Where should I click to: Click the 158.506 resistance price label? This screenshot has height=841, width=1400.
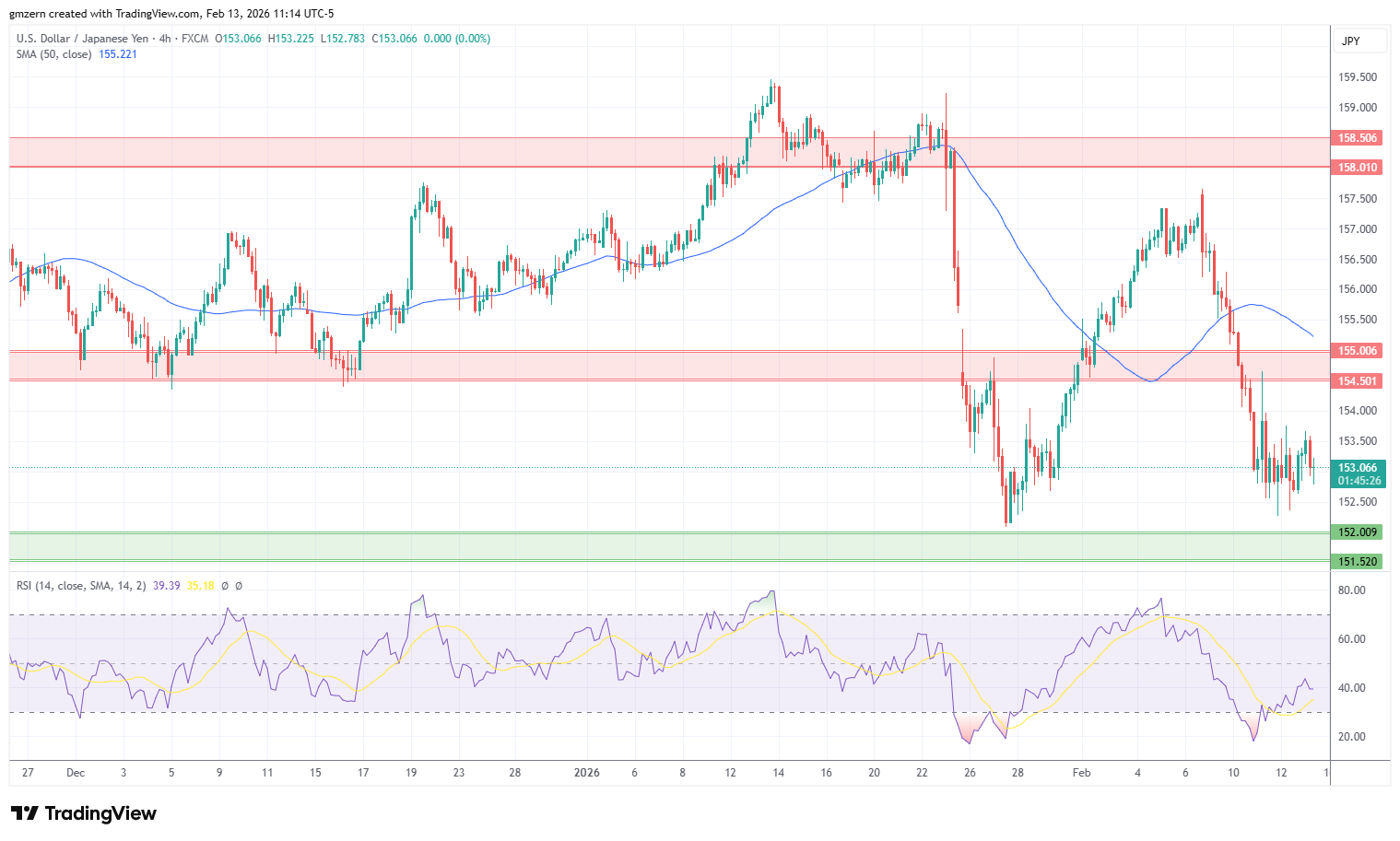pyautogui.click(x=1358, y=138)
